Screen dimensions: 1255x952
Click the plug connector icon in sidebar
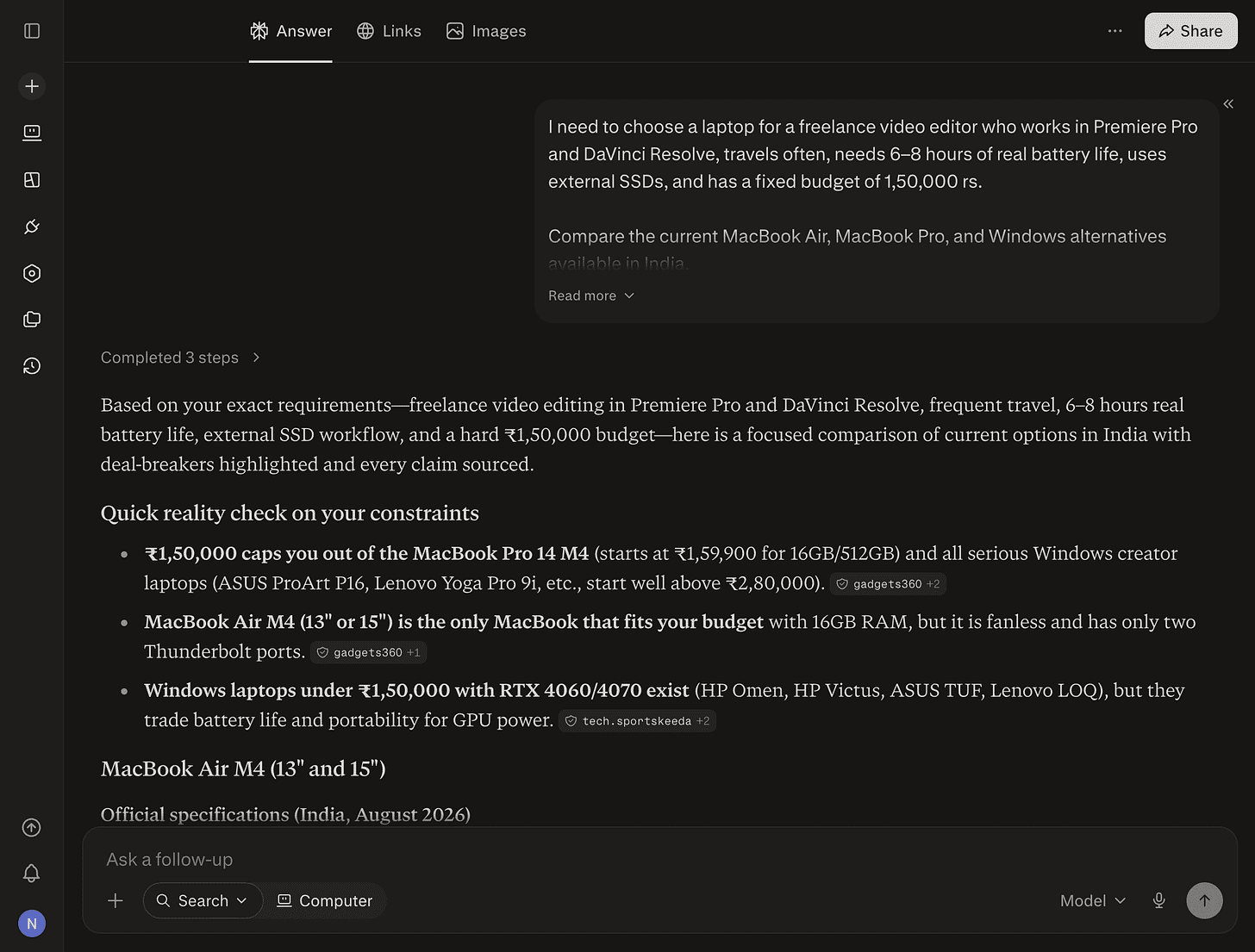[x=32, y=227]
